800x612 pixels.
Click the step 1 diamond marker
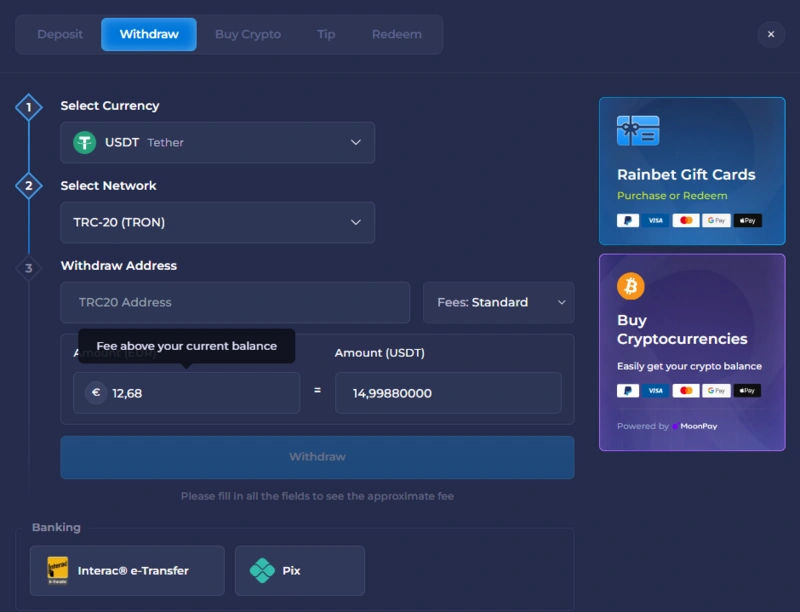pyautogui.click(x=29, y=107)
